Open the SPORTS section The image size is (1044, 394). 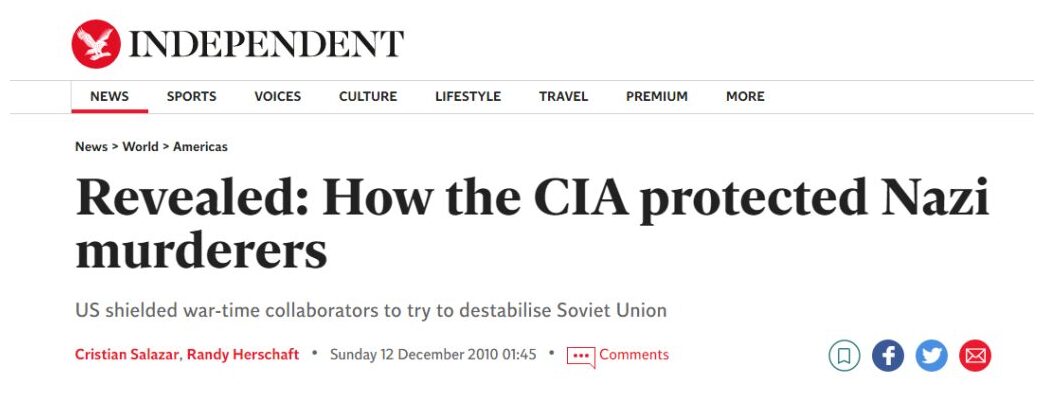[x=192, y=97]
